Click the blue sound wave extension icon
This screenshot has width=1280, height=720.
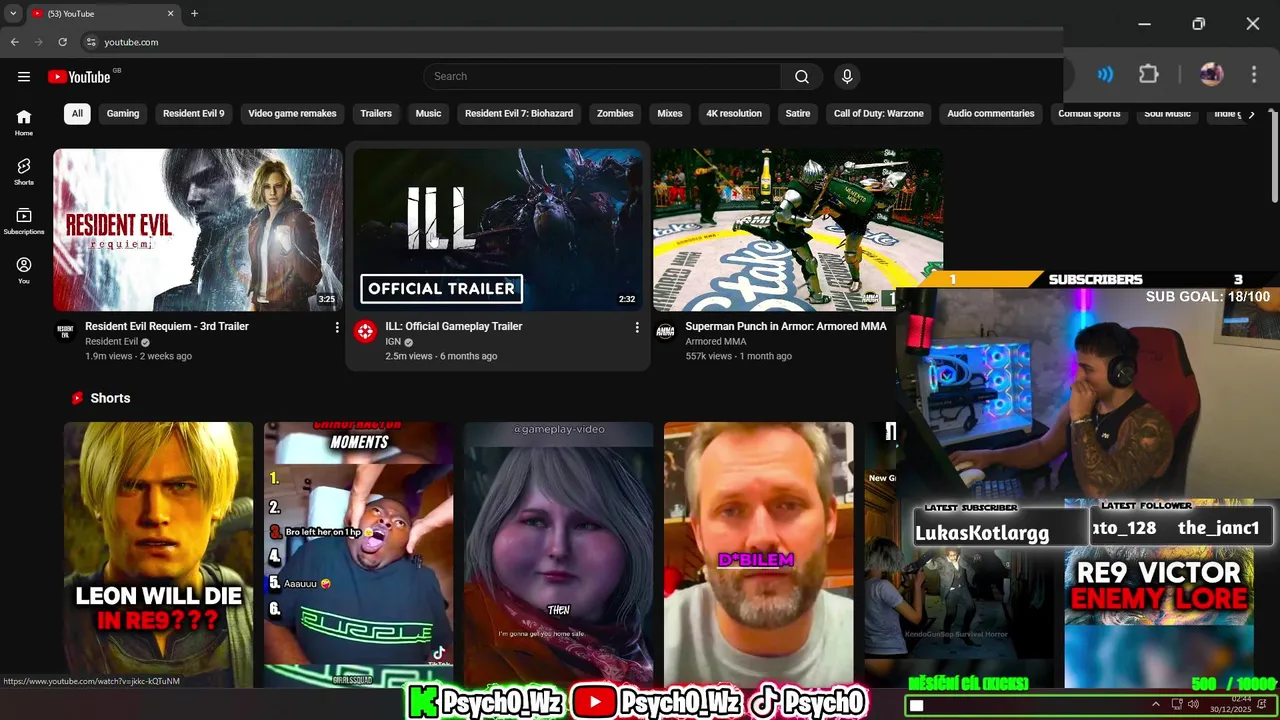click(1105, 75)
